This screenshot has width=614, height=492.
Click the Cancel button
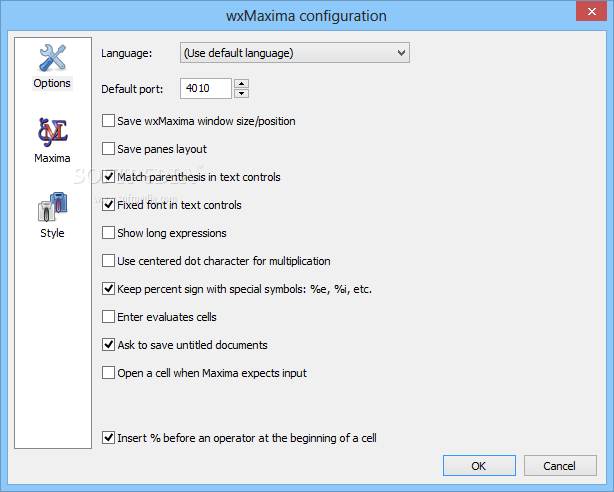tap(560, 466)
